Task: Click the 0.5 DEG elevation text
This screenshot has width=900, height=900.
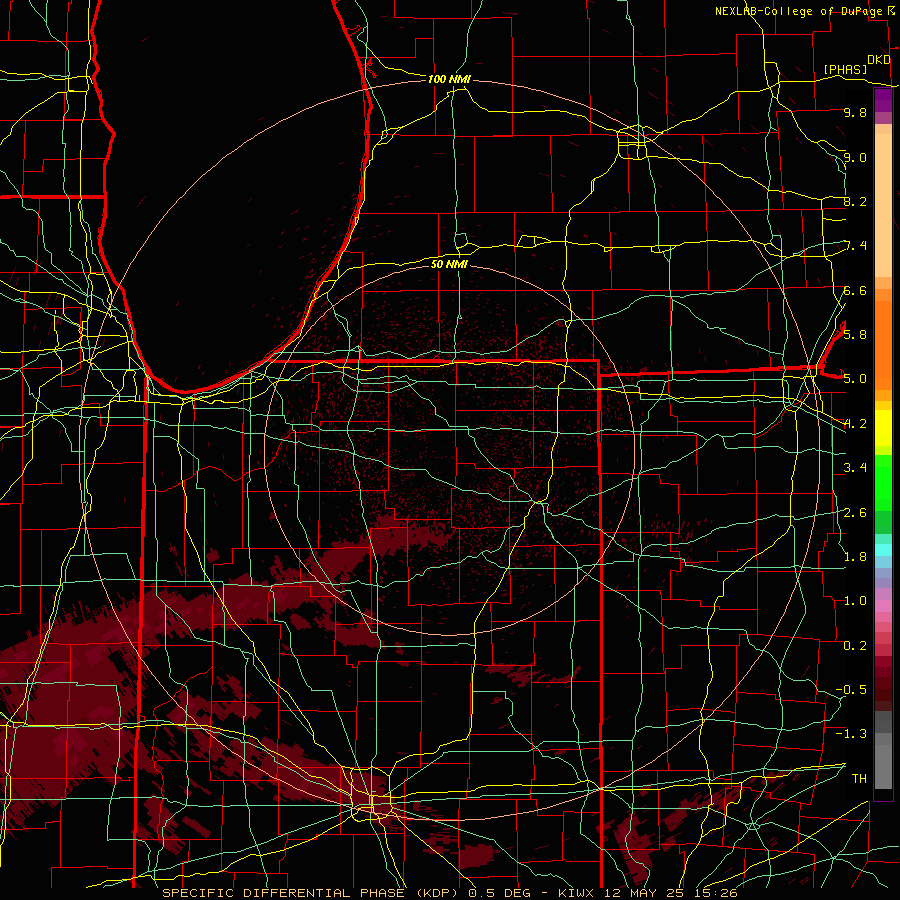Action: [x=501, y=893]
